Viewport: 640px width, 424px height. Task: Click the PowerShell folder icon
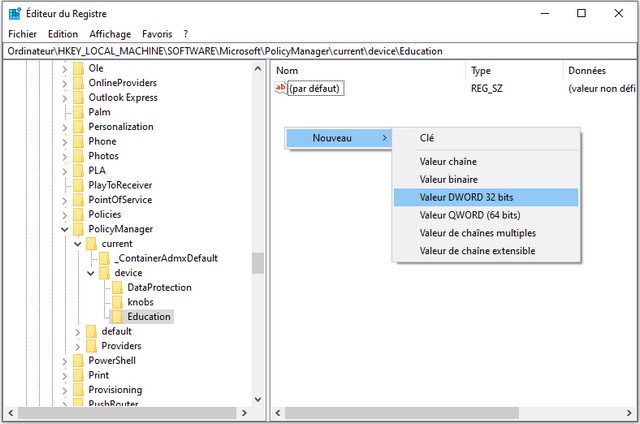click(x=78, y=361)
